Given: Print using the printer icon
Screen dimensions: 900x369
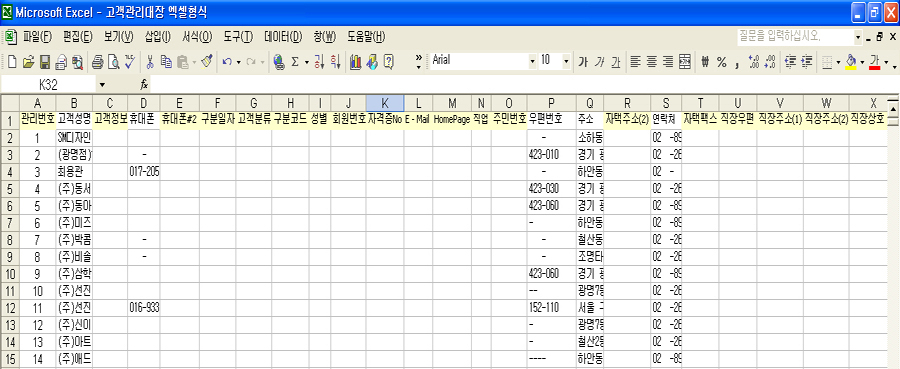Looking at the screenshot, I should point(98,61).
